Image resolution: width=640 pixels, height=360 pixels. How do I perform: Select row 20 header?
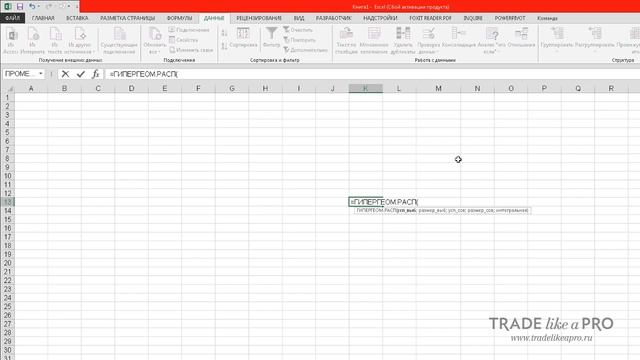[7, 263]
